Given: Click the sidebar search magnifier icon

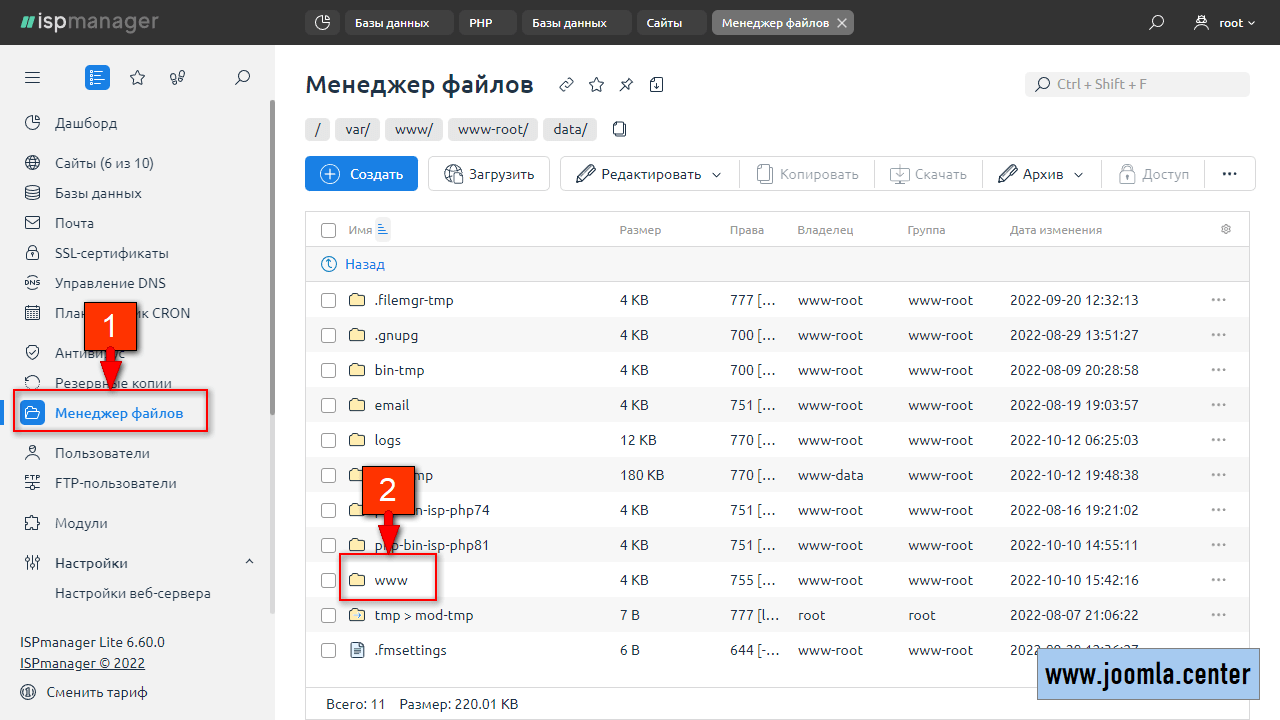Looking at the screenshot, I should click(242, 77).
